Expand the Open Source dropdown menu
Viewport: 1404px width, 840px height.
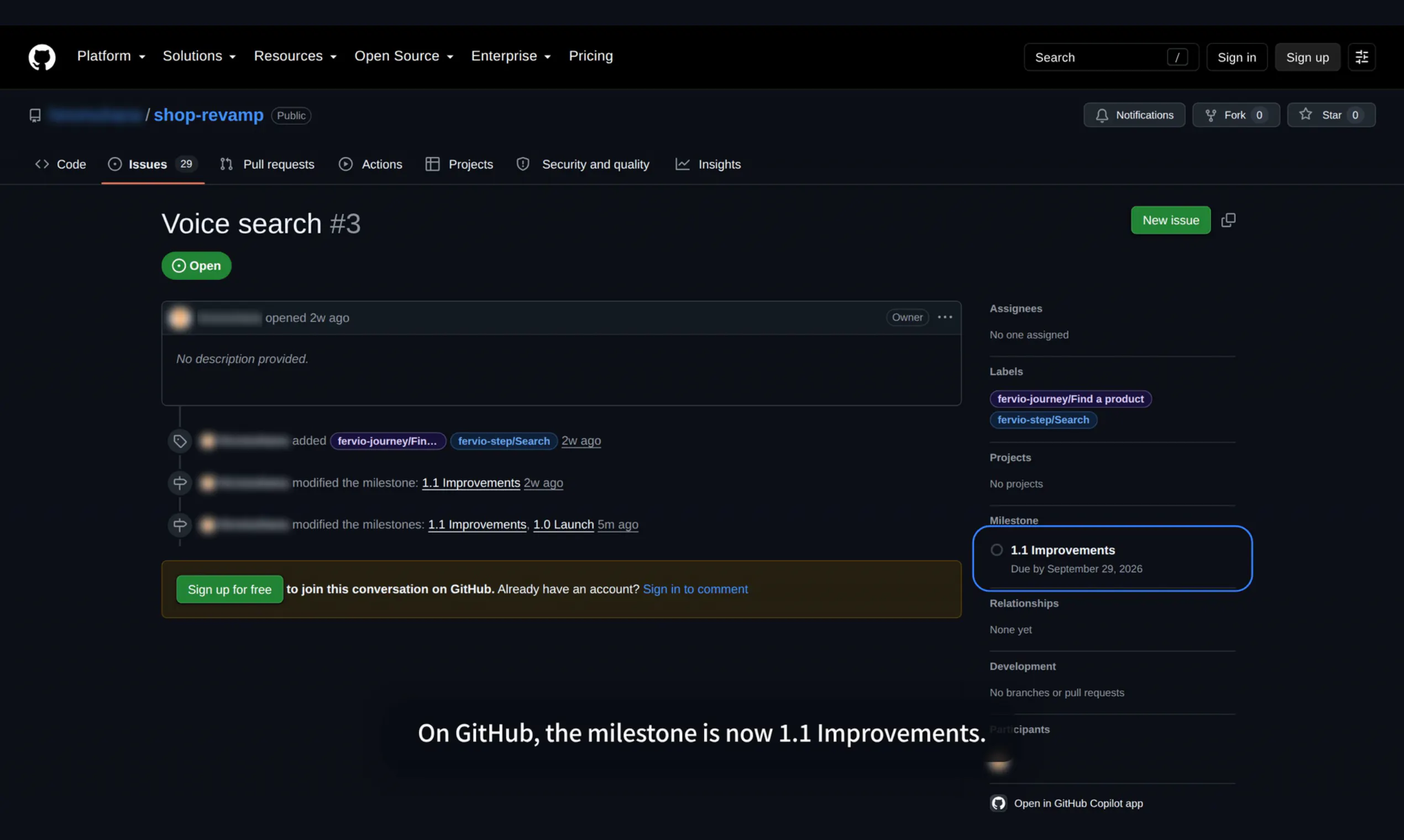404,56
